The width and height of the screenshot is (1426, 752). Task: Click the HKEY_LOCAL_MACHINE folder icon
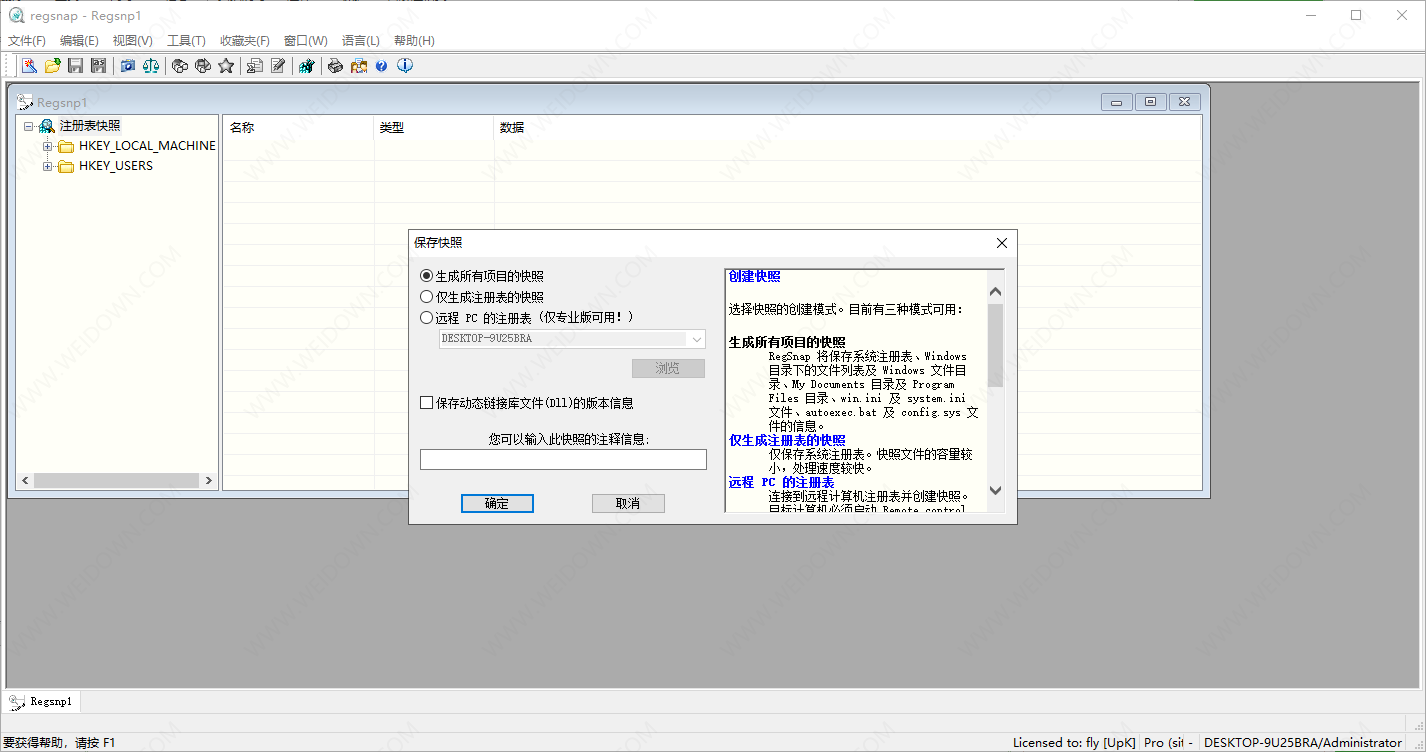click(x=66, y=146)
